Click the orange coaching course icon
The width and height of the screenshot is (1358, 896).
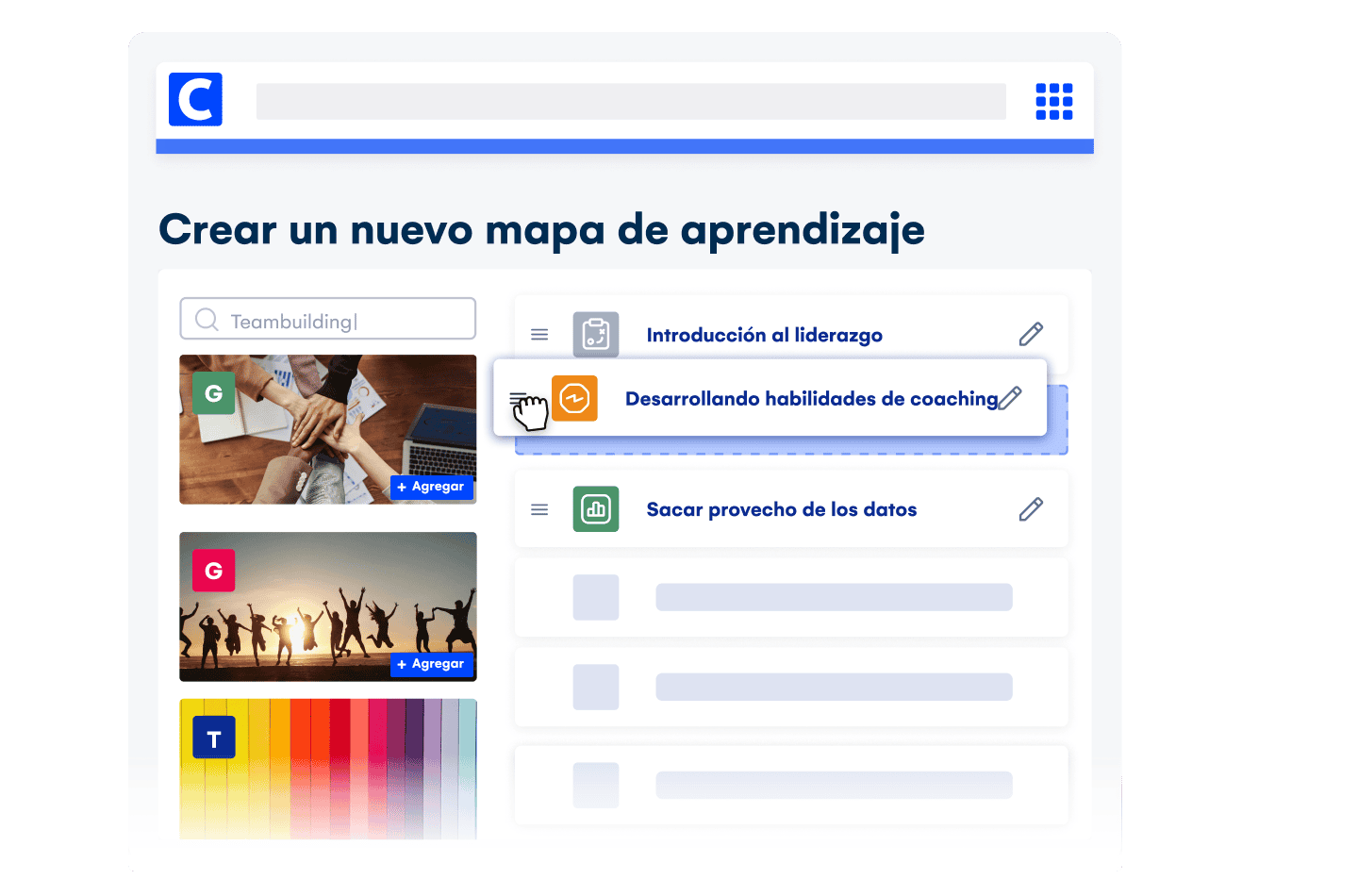(x=574, y=398)
